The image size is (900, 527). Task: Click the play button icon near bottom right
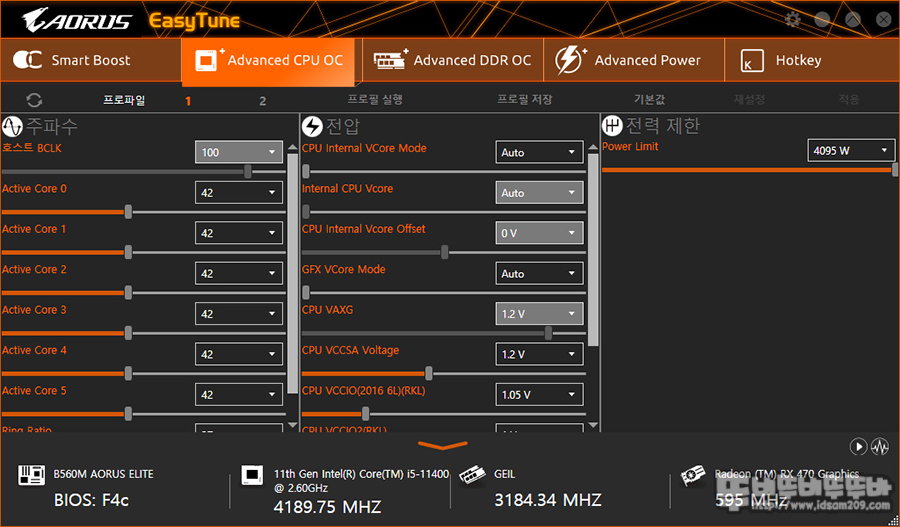858,446
